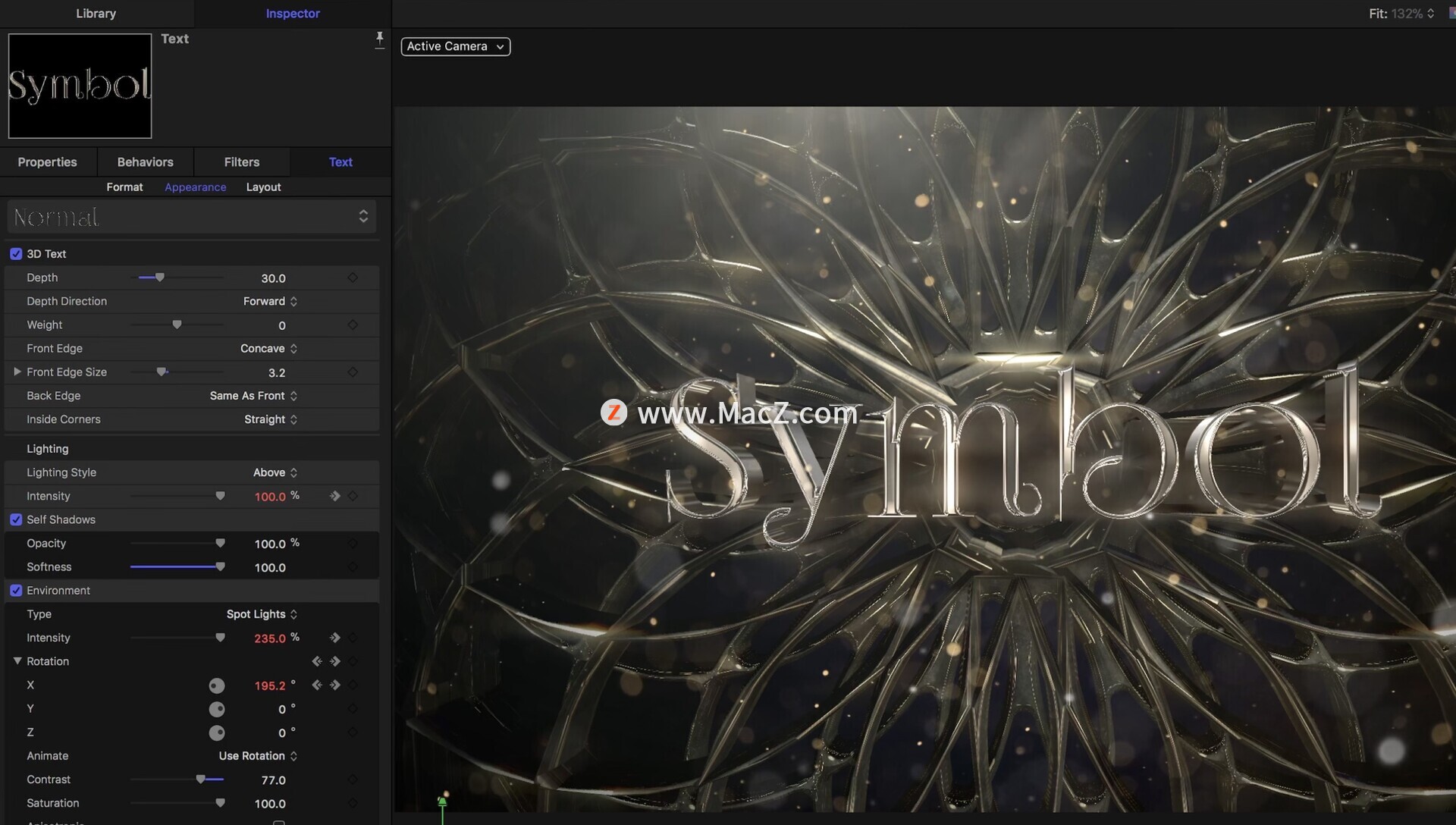Add a keyframe for Depth parameter
1456x825 pixels.
pos(353,278)
